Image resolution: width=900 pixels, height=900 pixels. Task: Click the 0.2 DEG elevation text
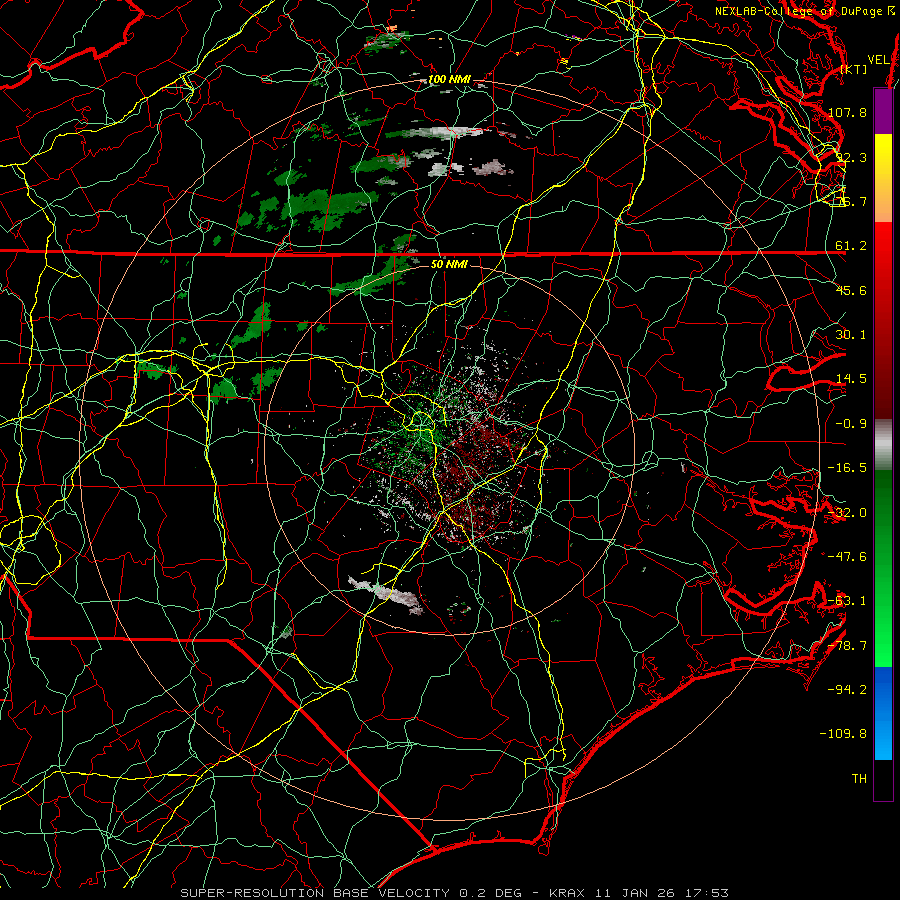490,893
